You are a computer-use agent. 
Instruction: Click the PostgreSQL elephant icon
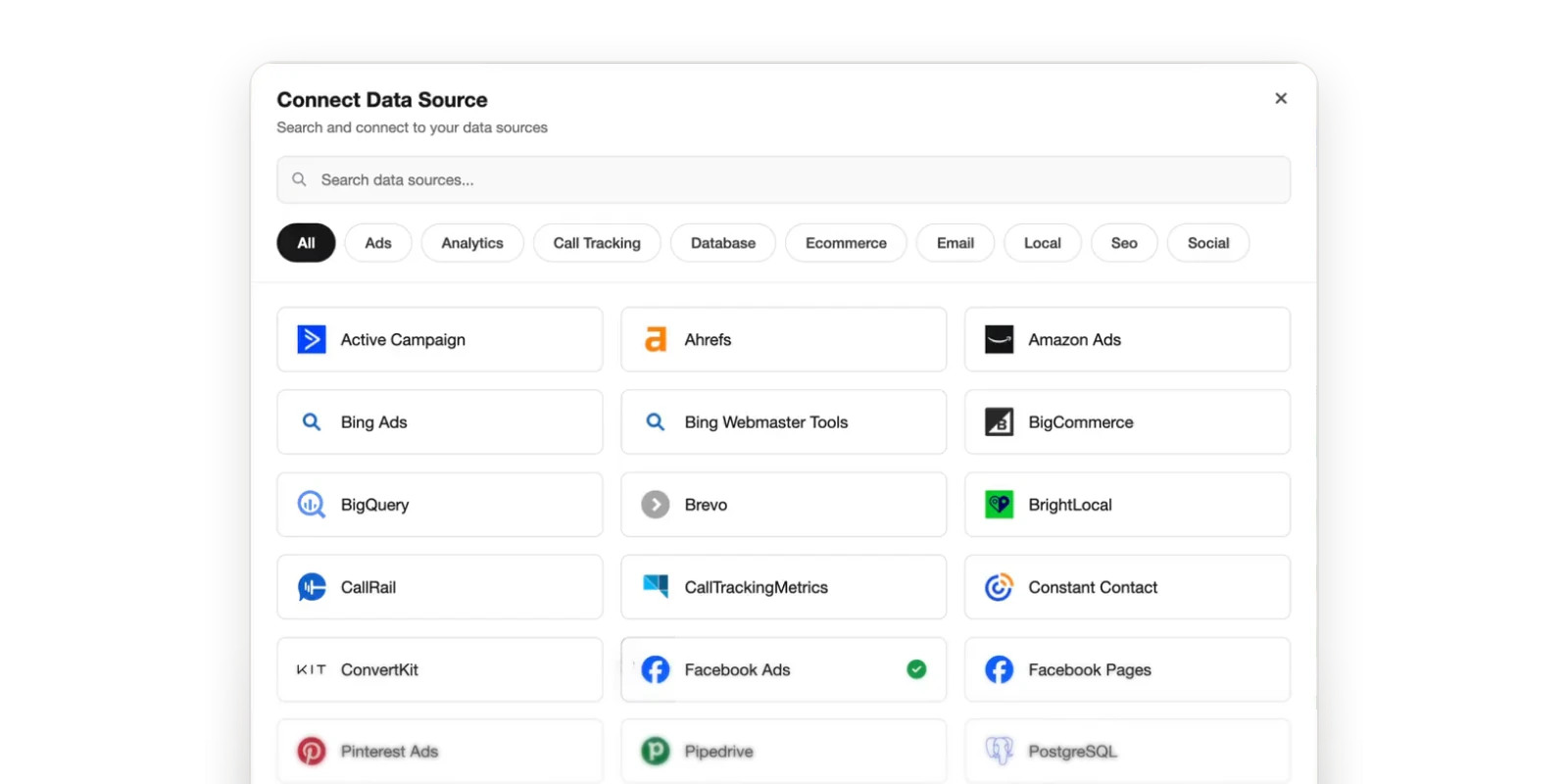tap(999, 752)
